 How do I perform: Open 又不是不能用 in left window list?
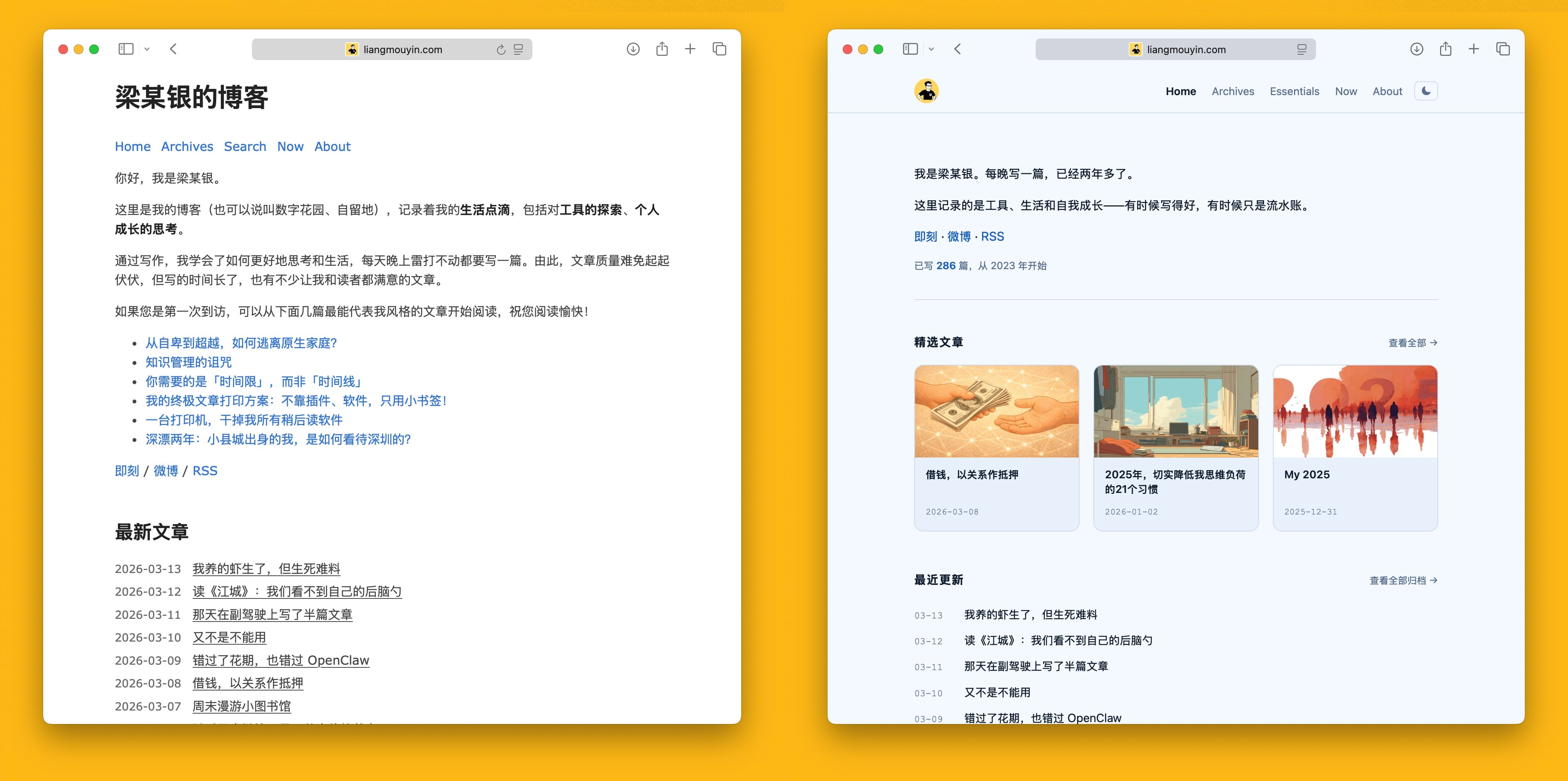pos(230,637)
